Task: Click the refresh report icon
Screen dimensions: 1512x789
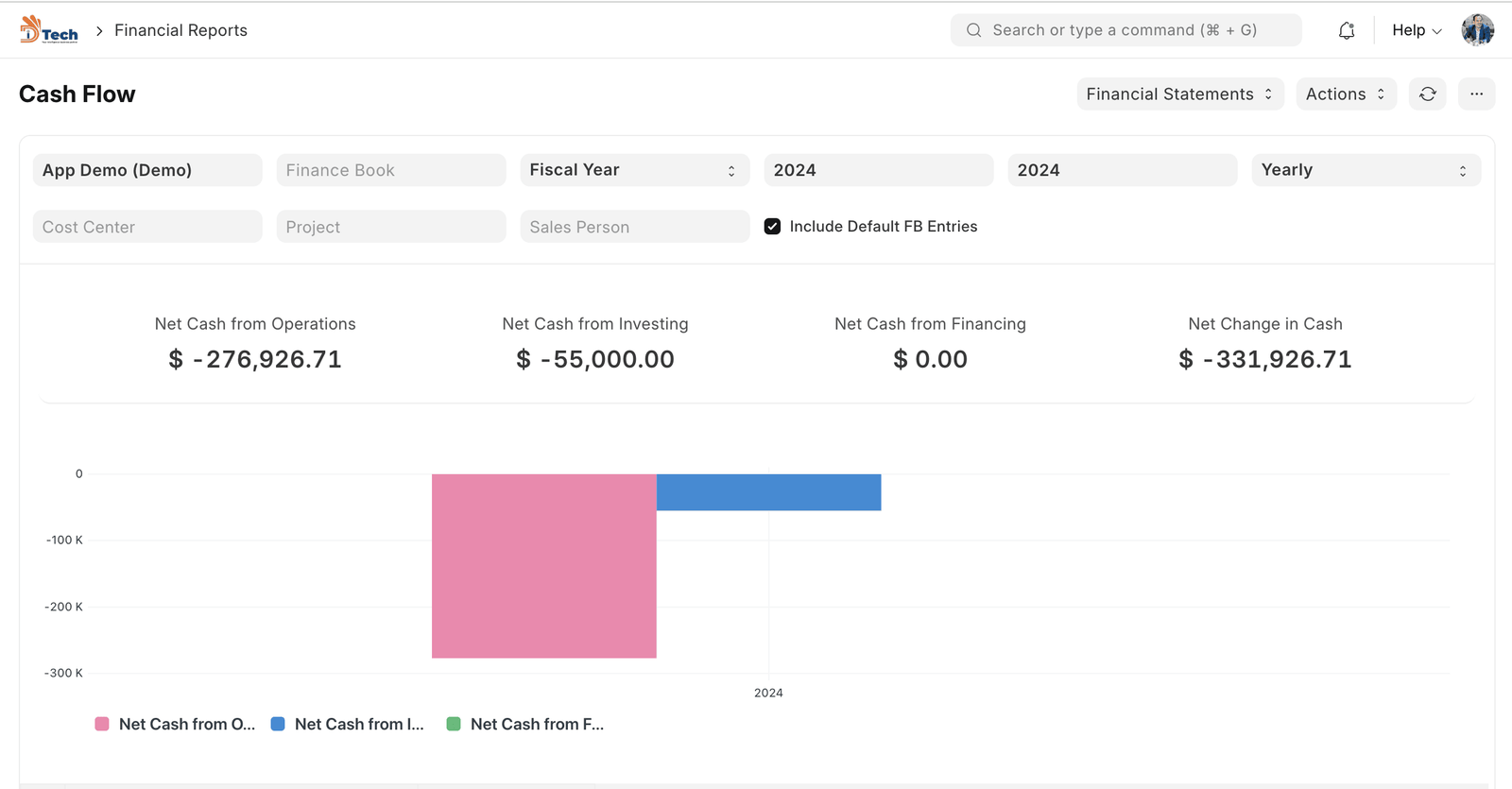Action: coord(1427,94)
